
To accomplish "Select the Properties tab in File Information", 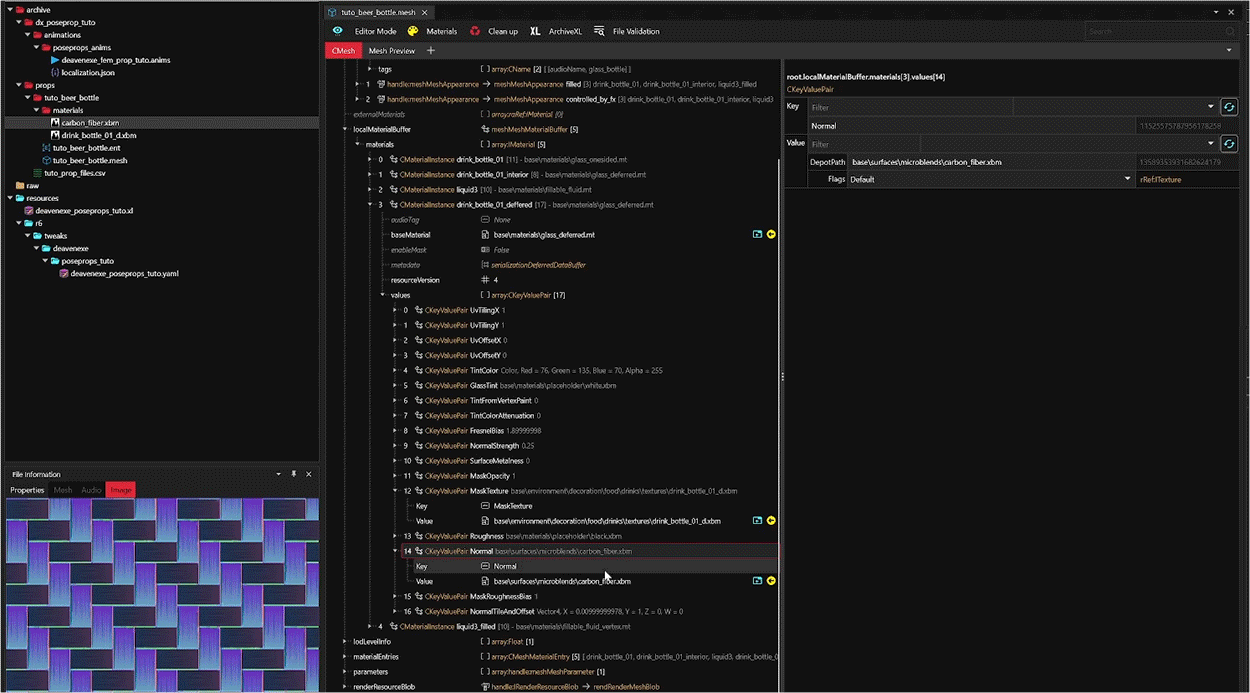I will tap(27, 490).
